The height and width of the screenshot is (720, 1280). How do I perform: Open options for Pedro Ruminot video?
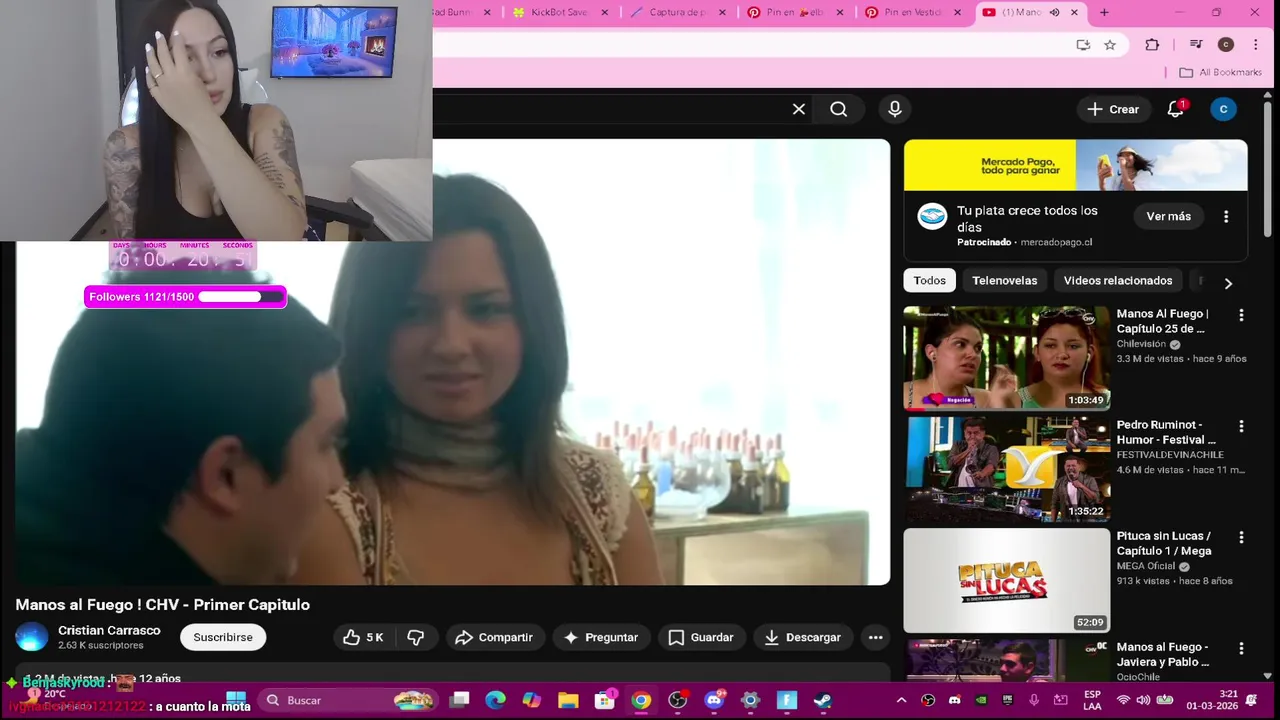1241,426
